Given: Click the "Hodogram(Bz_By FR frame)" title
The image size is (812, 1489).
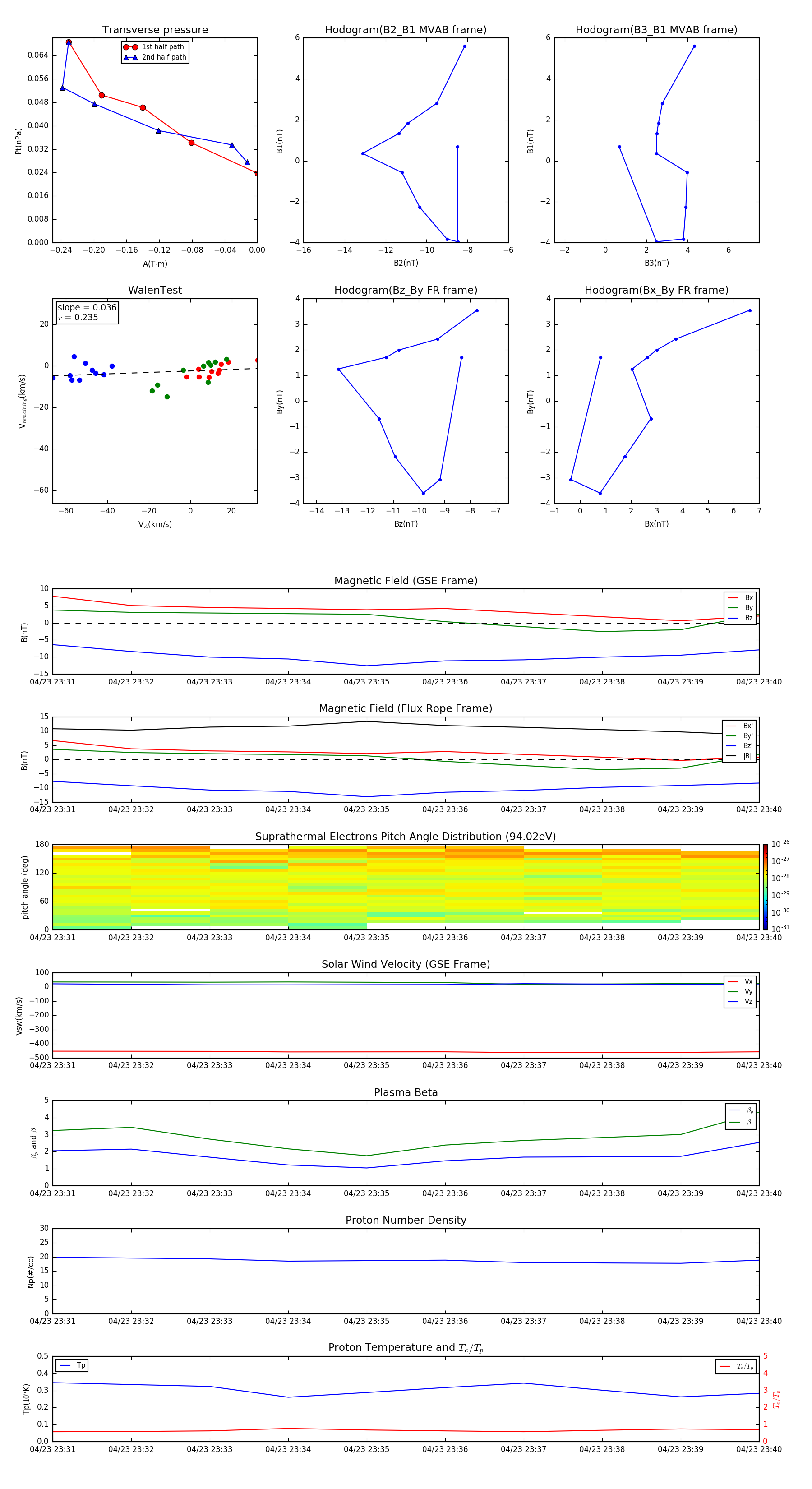Looking at the screenshot, I should tap(406, 290).
